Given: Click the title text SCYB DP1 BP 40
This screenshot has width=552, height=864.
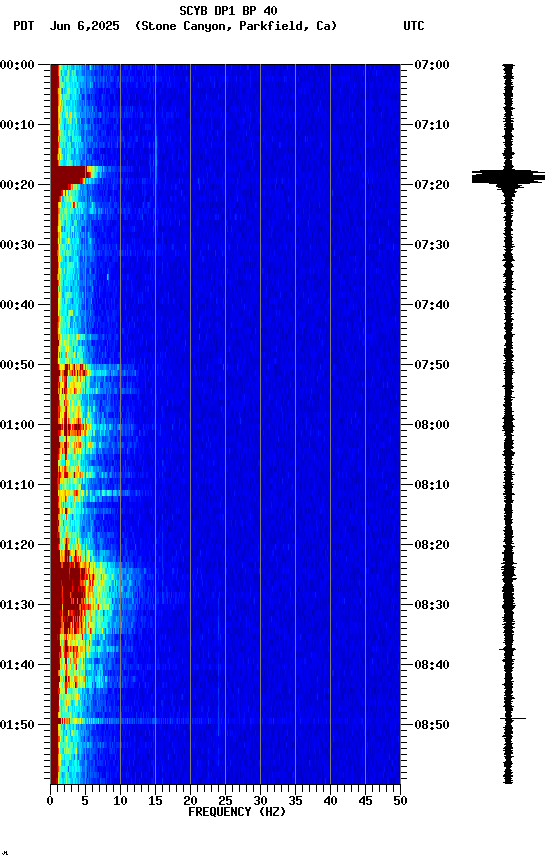Looking at the screenshot, I should point(228,11).
